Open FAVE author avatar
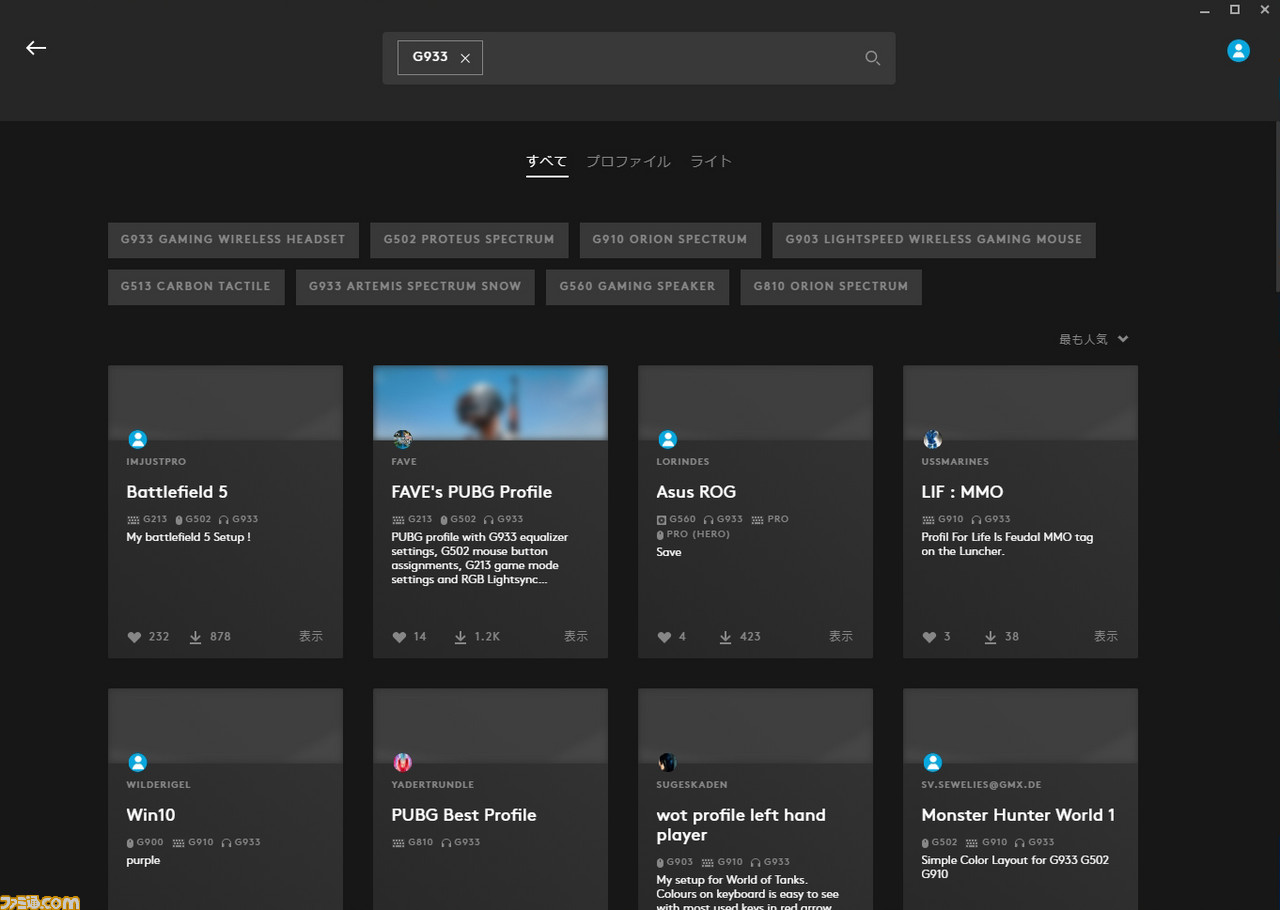This screenshot has width=1280, height=910. [x=403, y=439]
